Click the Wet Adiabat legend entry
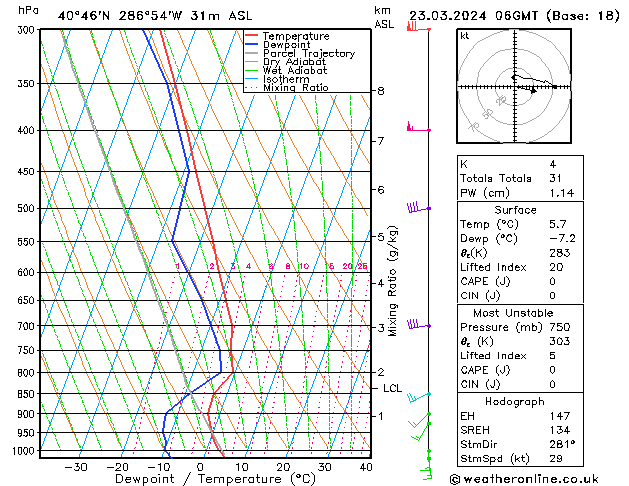629x486 pixels. pos(286,70)
